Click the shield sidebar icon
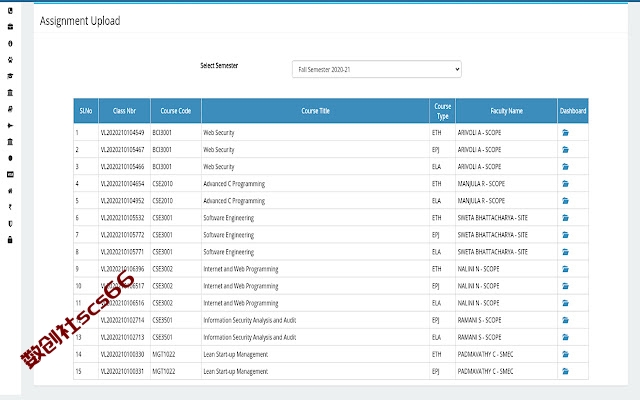Image resolution: width=640 pixels, height=400 pixels. tap(10, 224)
